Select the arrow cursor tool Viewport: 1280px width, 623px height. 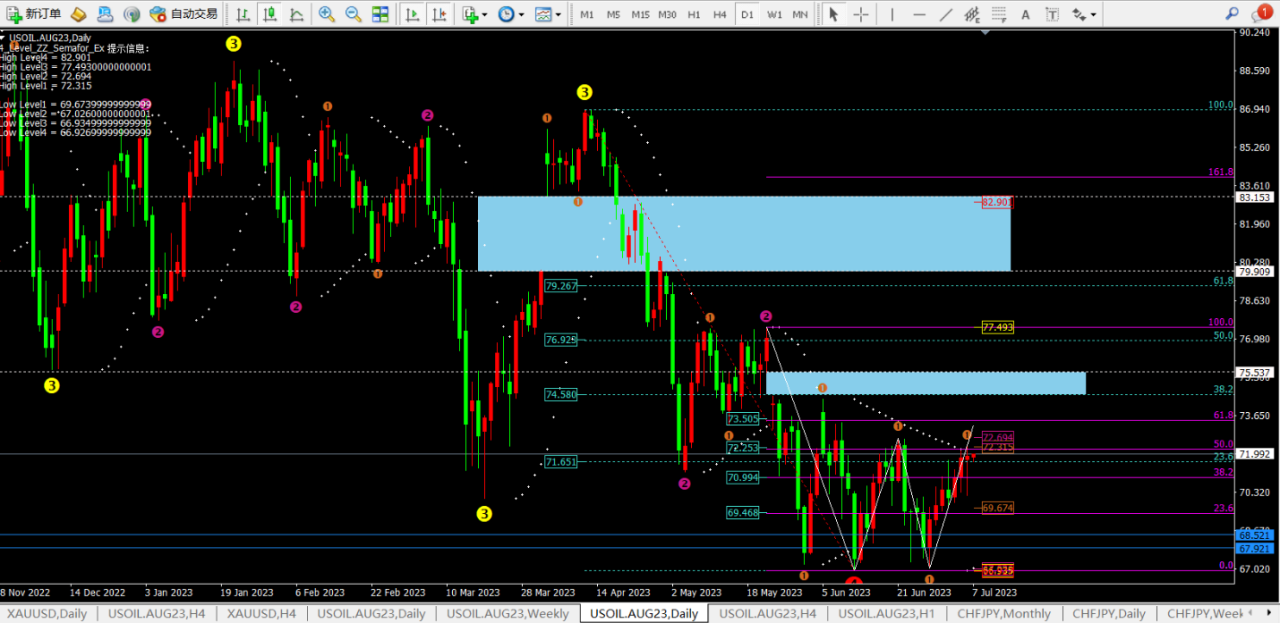pos(834,14)
